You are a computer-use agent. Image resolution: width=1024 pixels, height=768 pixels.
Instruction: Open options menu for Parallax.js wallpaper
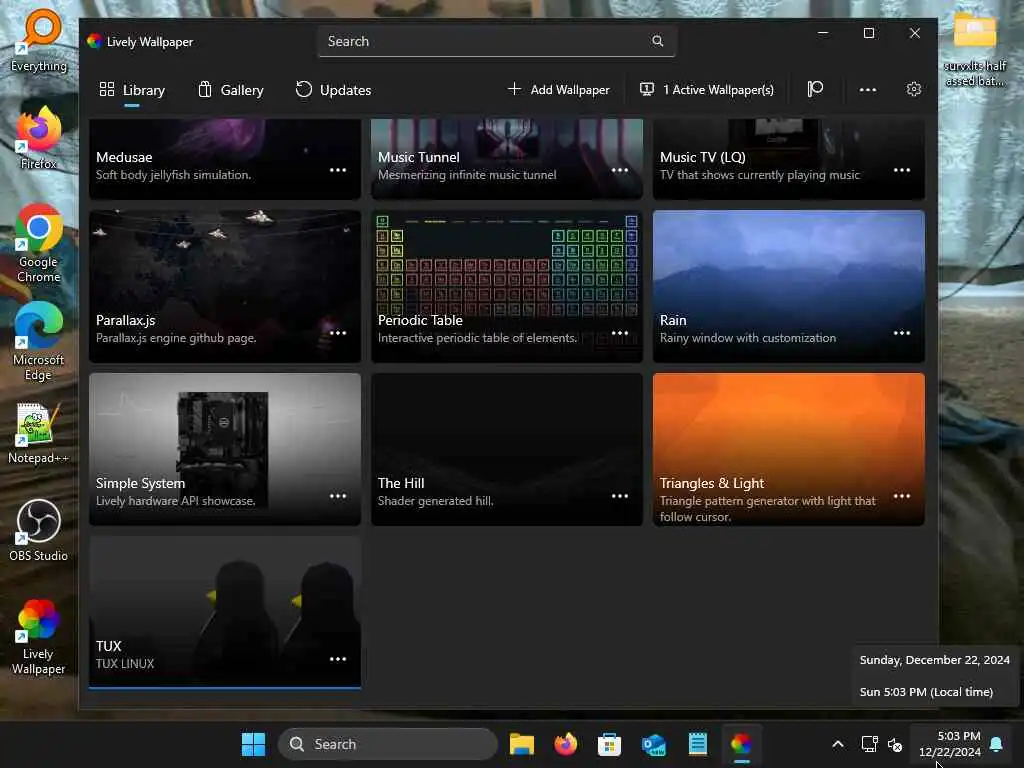click(x=338, y=333)
